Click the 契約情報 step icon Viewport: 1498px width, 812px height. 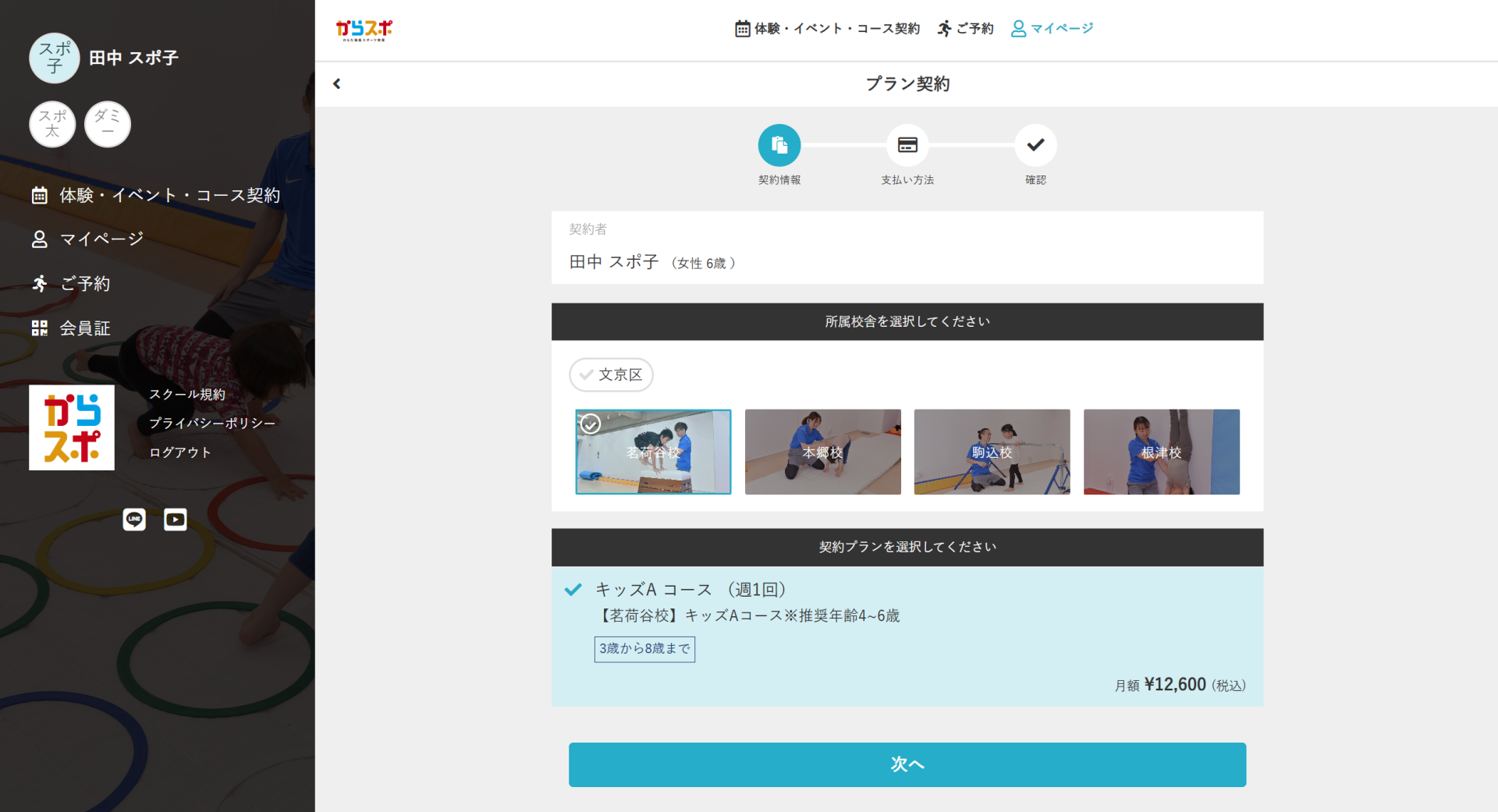(x=779, y=145)
